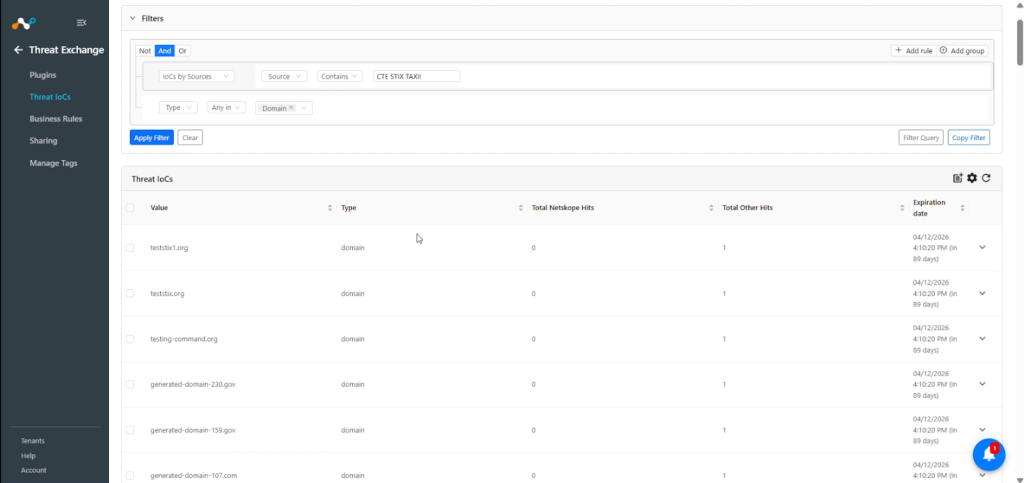Expand the testing-command.org row details
This screenshot has width=1024, height=483.
pyautogui.click(x=982, y=339)
